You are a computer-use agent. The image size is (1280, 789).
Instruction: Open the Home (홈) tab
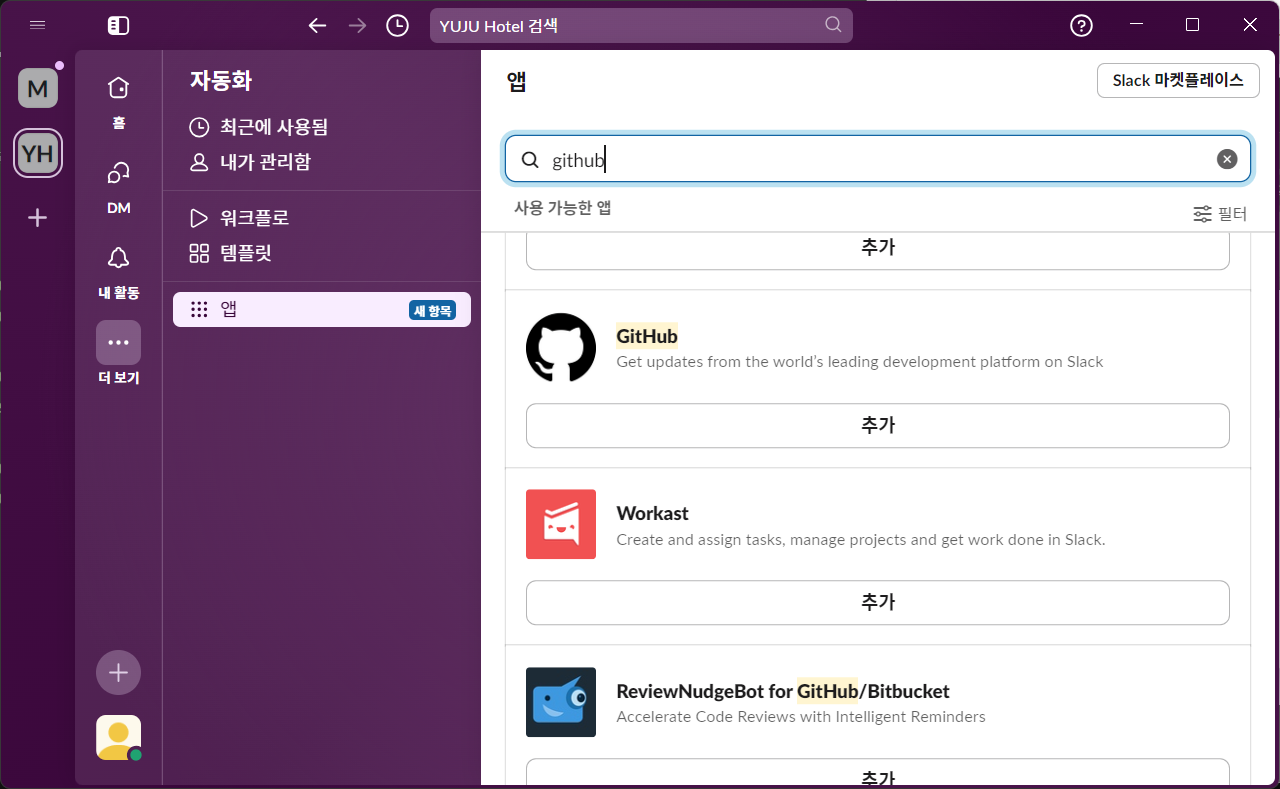click(118, 101)
